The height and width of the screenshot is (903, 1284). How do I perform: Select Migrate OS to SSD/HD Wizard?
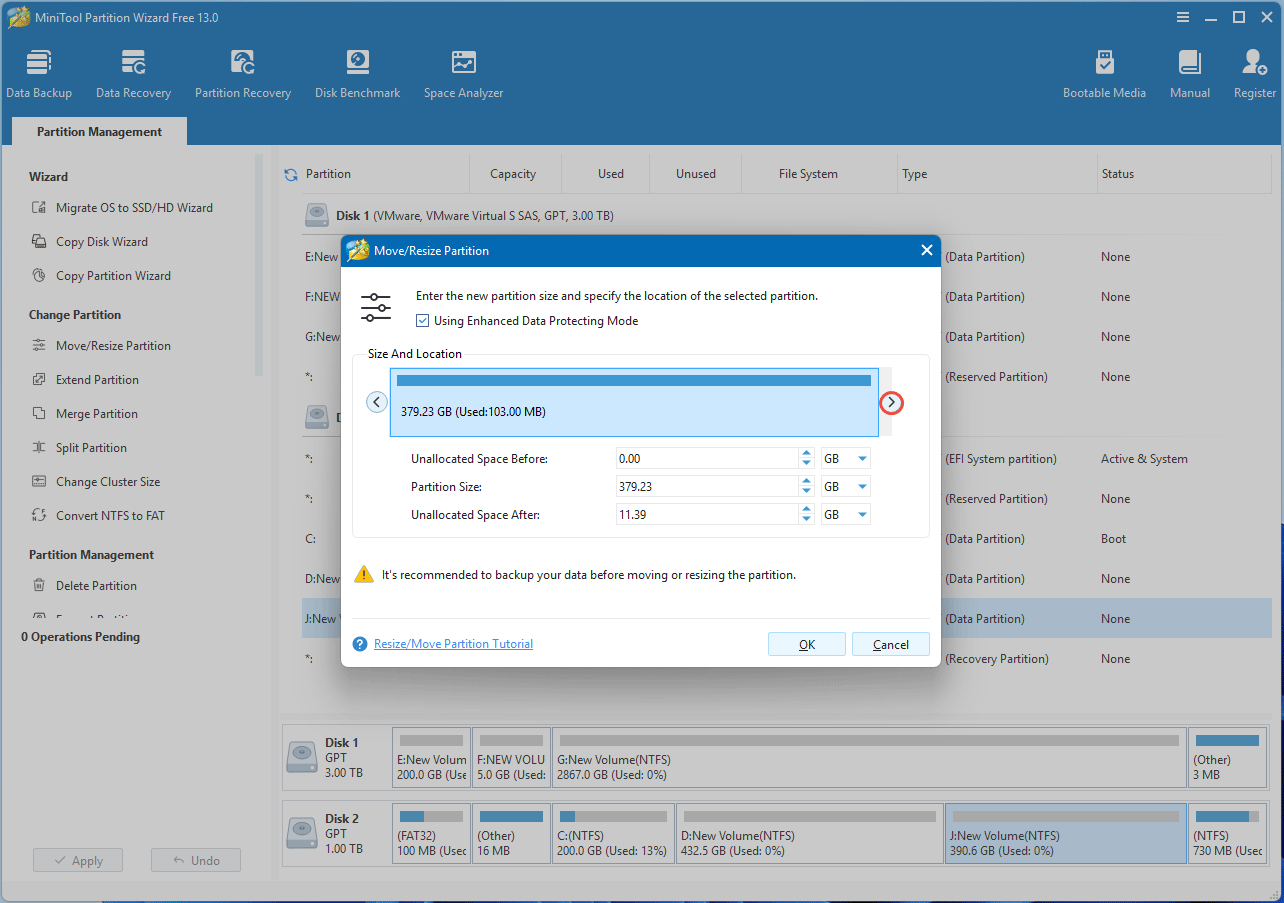124,207
